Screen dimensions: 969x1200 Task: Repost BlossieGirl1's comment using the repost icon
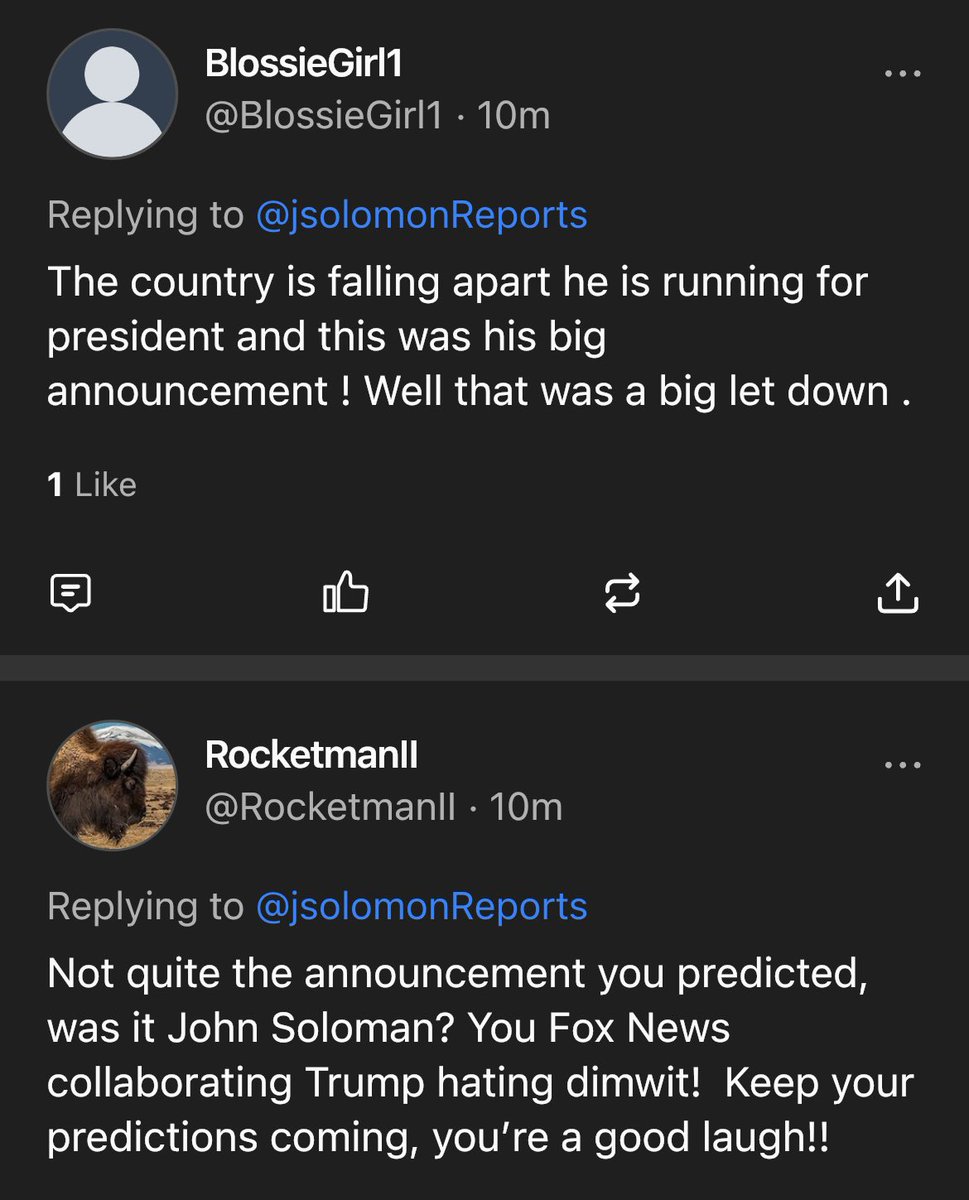(x=622, y=594)
